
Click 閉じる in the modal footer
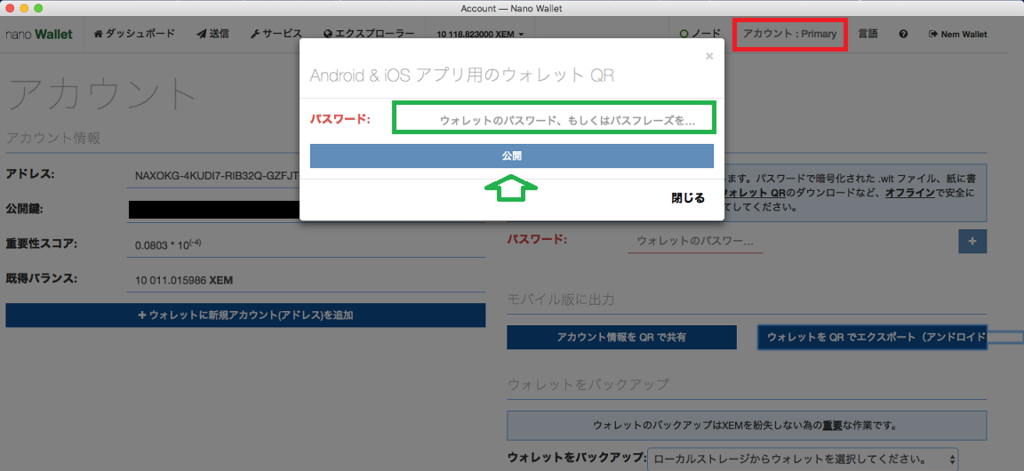point(688,198)
